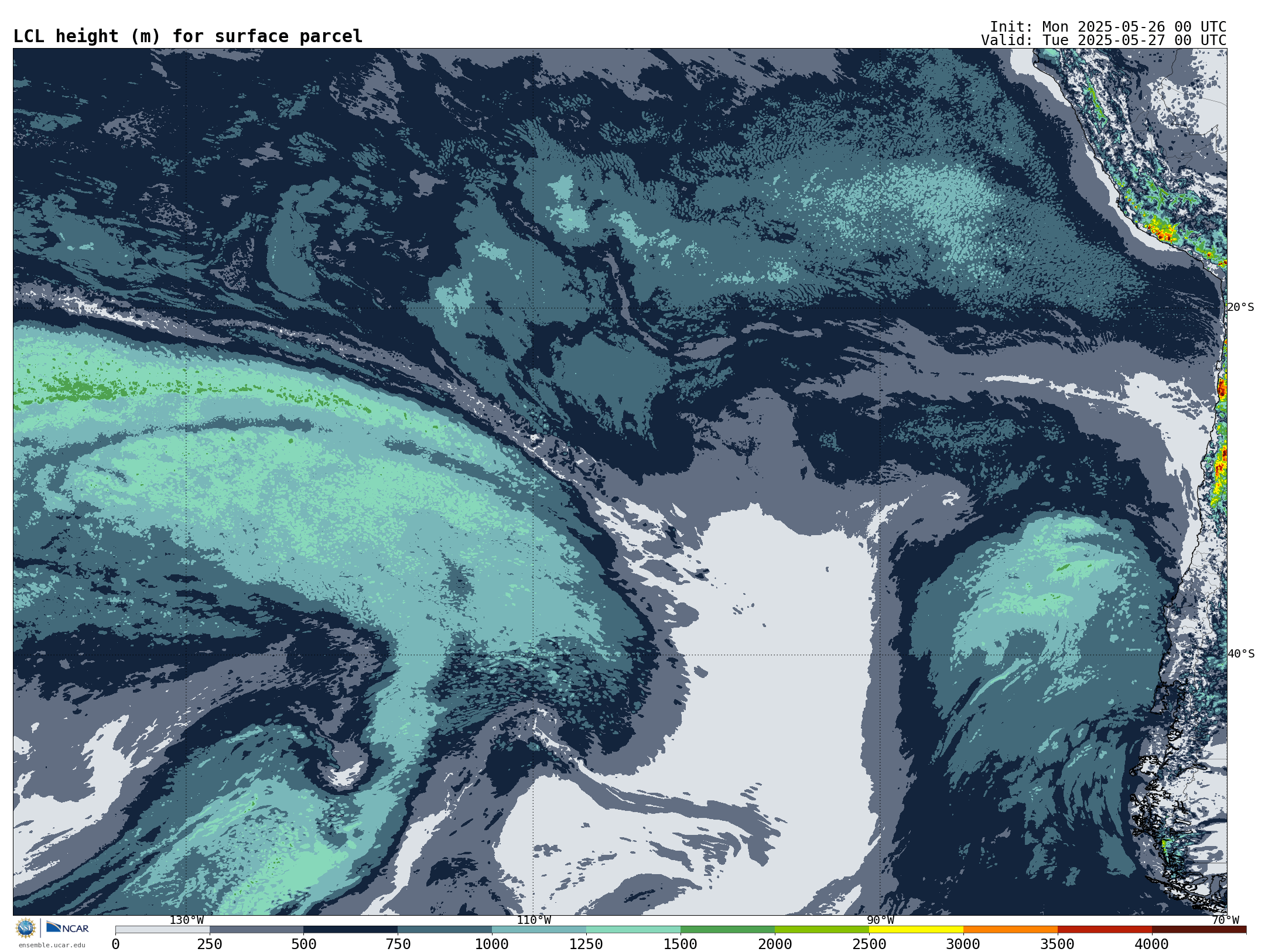The height and width of the screenshot is (952, 1265).
Task: Select the 750–1000 teal-blue colorbar swatch
Action: point(445,930)
